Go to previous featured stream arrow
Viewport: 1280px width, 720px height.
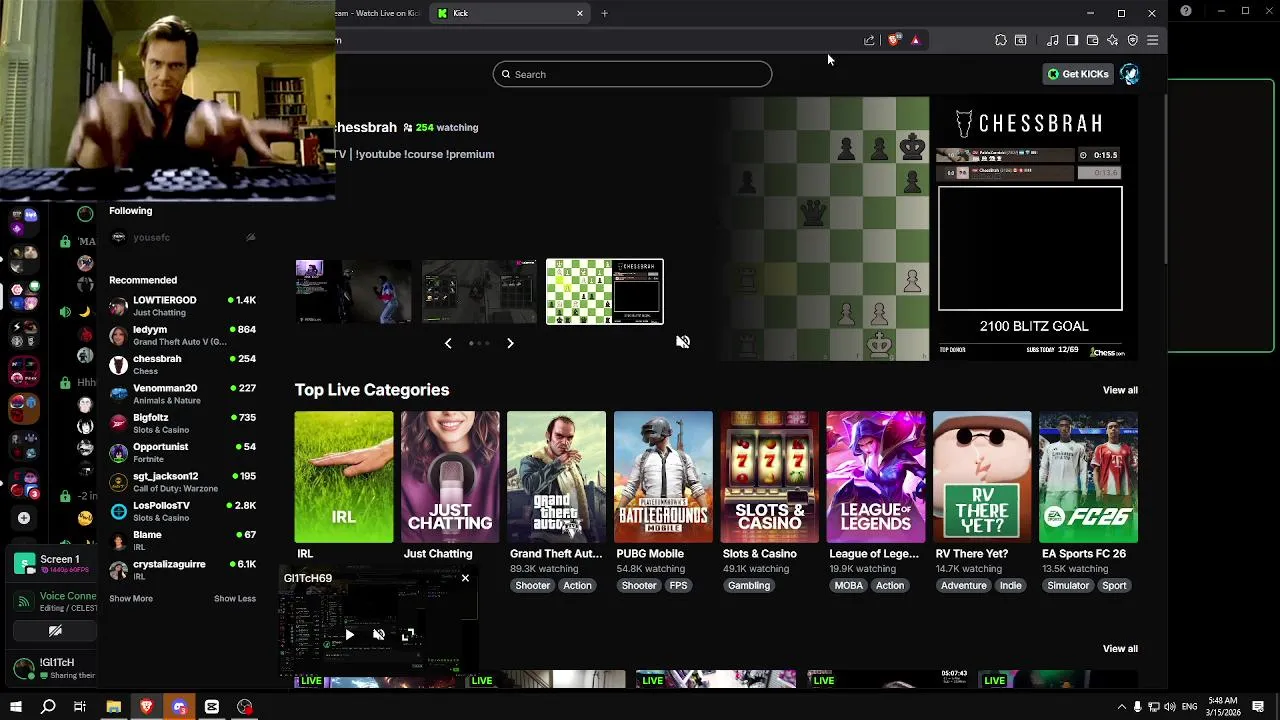tap(448, 343)
